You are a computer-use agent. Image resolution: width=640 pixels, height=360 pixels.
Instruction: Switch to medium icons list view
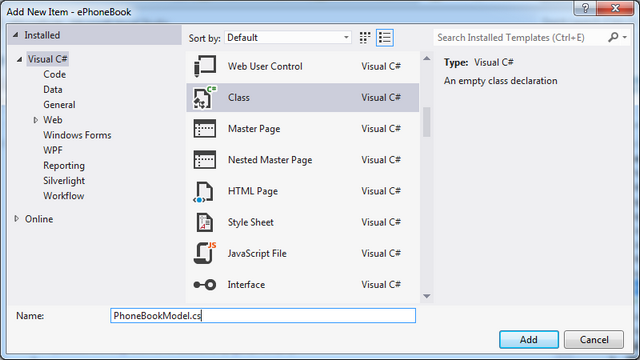coord(384,38)
